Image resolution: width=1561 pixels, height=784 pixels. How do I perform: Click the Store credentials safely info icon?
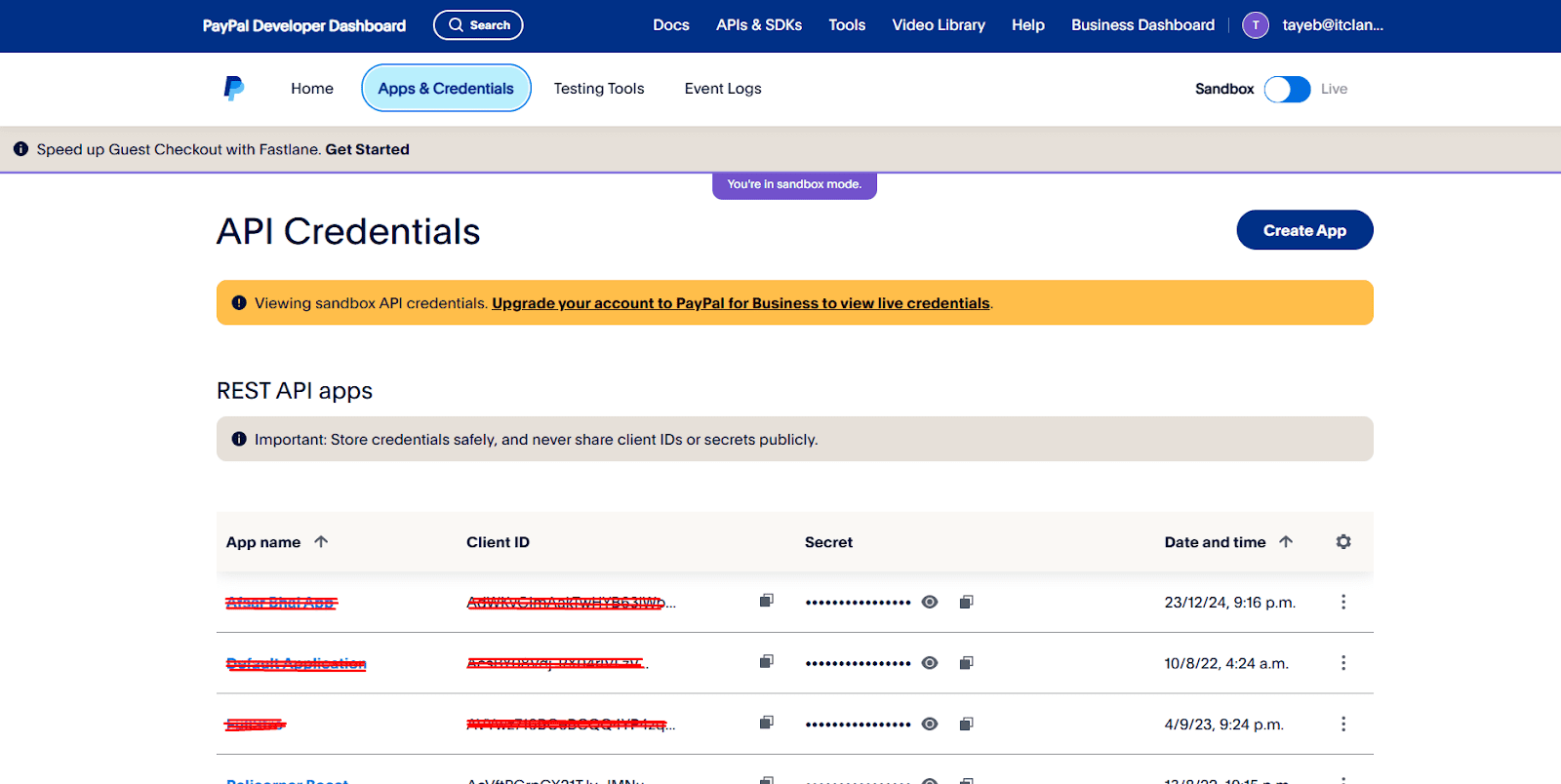[239, 439]
